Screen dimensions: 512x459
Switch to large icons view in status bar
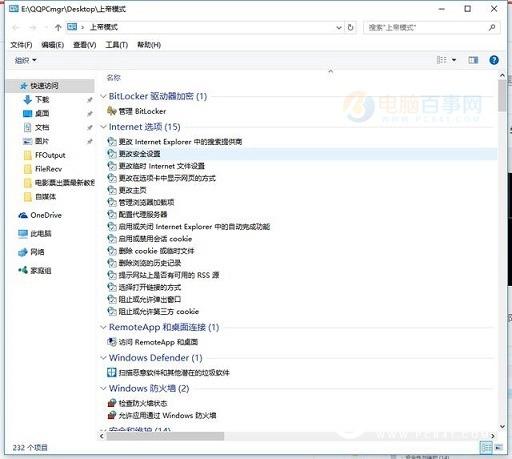tap(499, 447)
